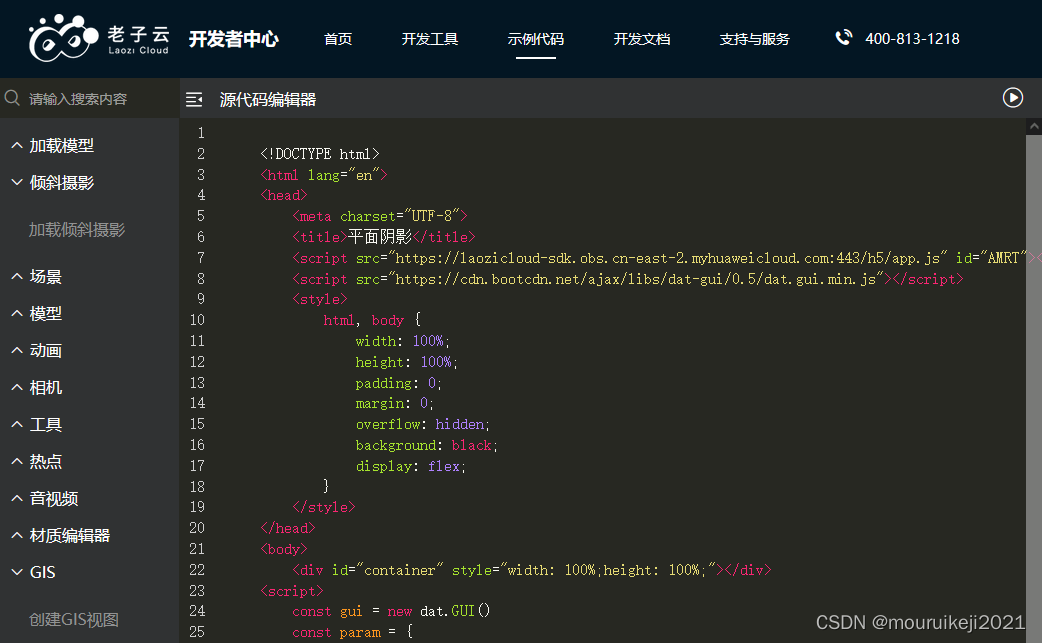Open 支持与服务 in top navigation
This screenshot has height=643, width=1042.
754,39
